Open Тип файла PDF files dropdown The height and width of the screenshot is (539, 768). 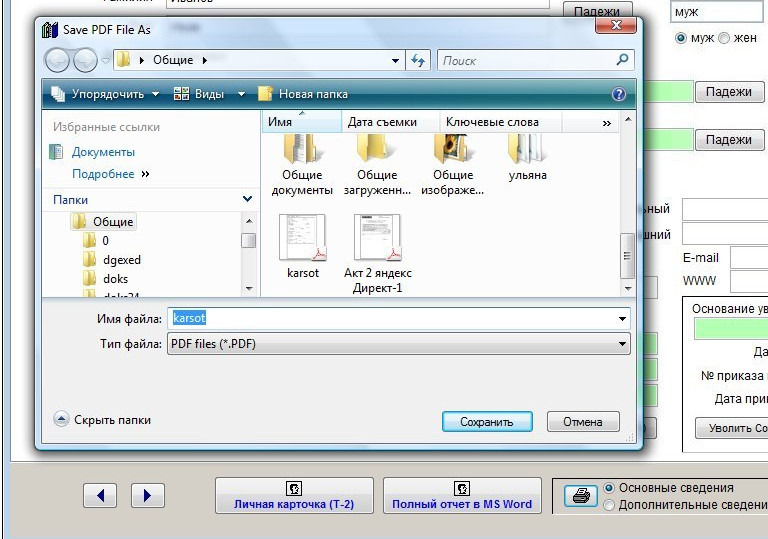(x=399, y=343)
